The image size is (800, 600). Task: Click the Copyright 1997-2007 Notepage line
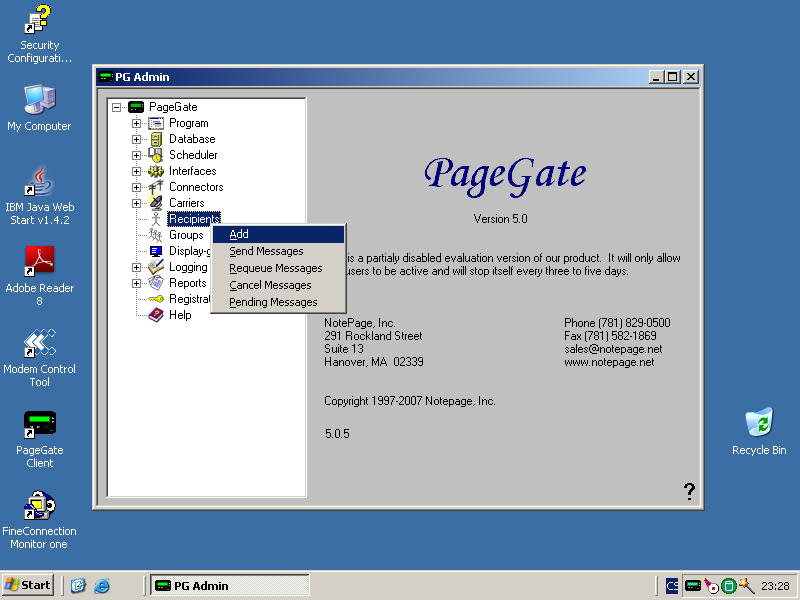click(x=410, y=401)
